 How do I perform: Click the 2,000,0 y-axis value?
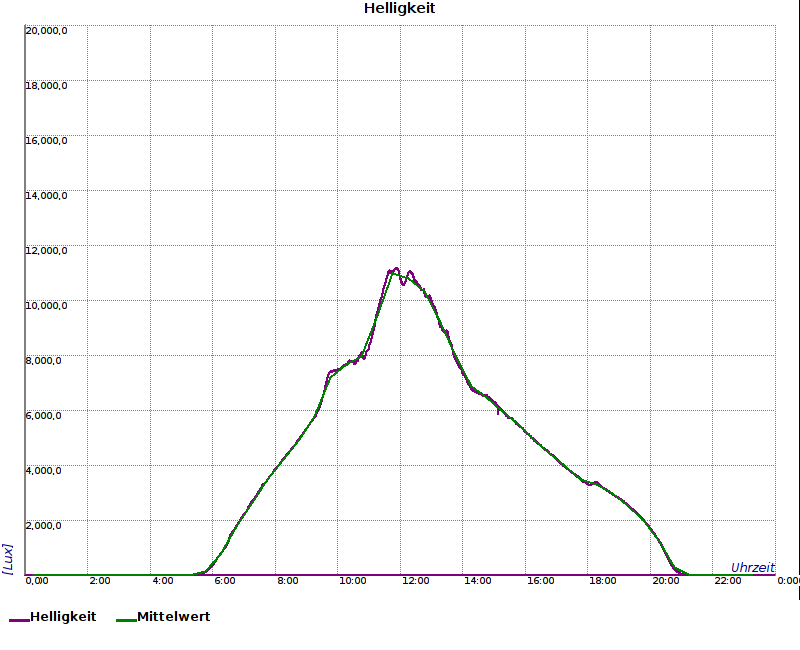[x=43, y=526]
